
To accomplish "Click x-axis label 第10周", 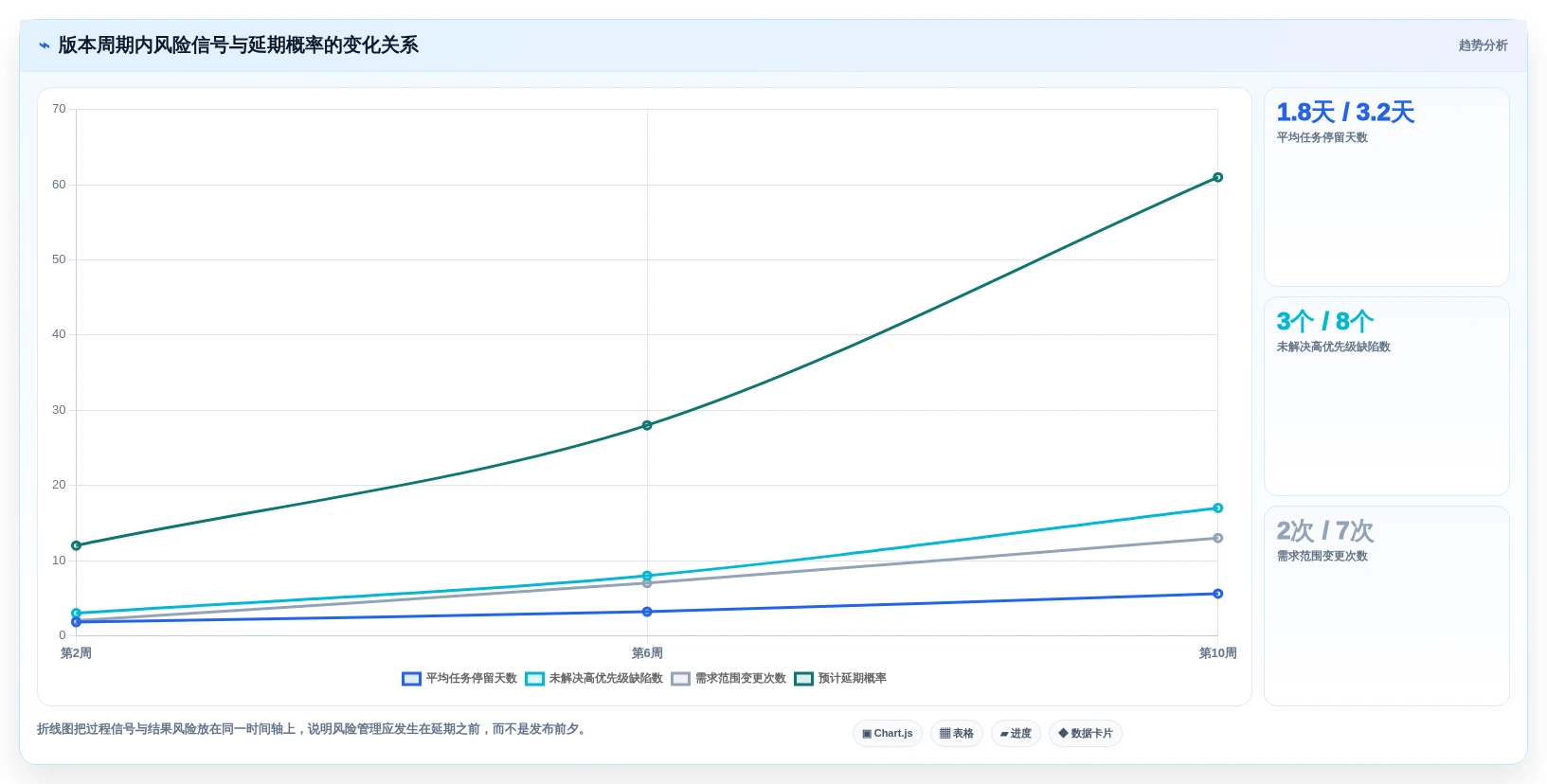I will pos(1218,653).
